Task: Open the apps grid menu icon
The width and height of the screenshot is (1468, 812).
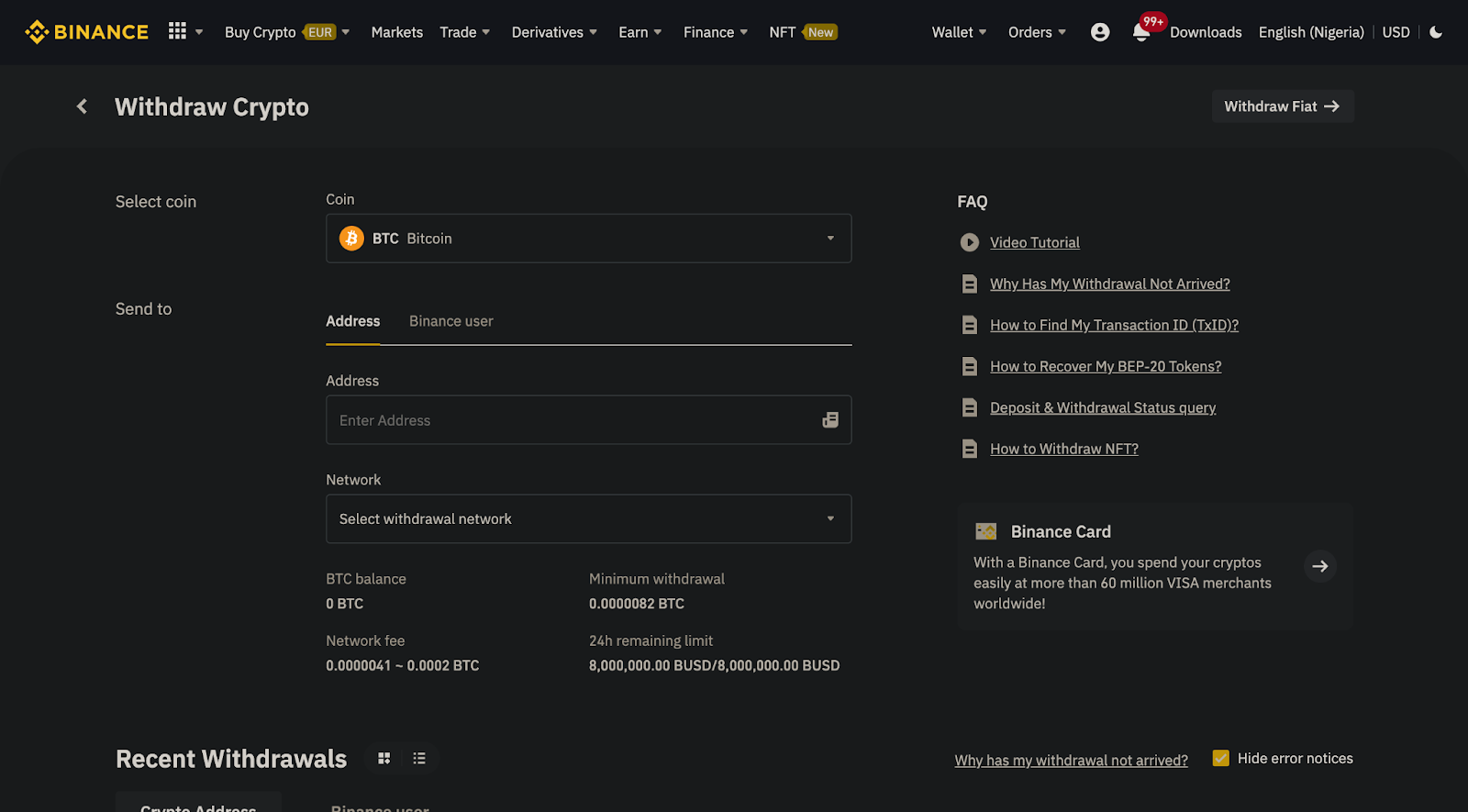Action: pos(177,31)
